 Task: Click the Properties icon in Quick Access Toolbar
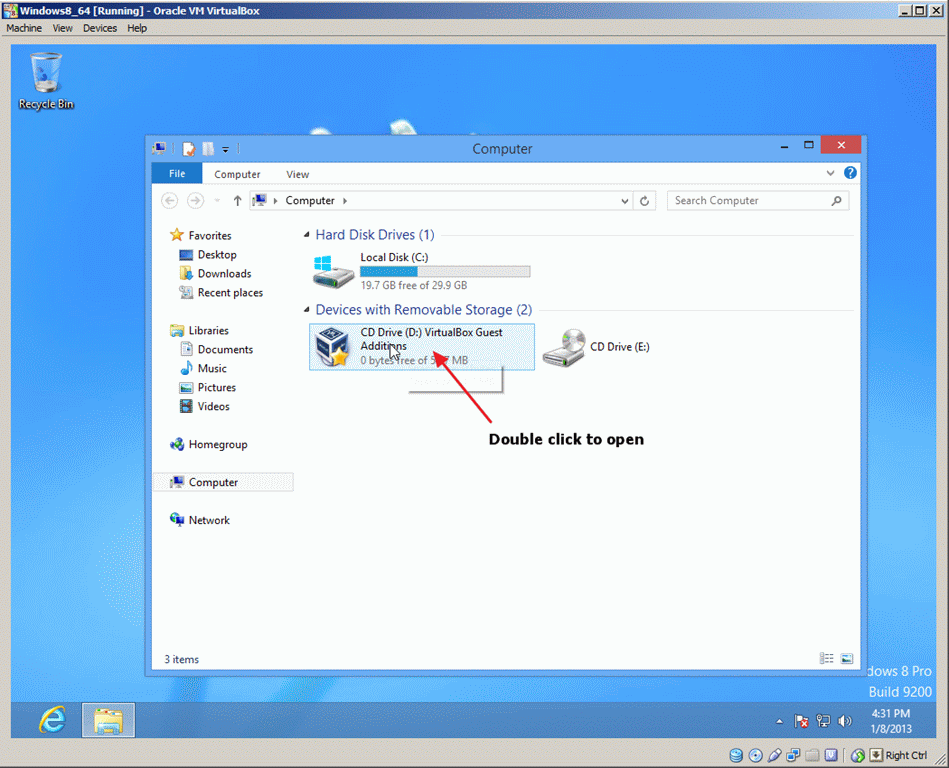(x=189, y=148)
